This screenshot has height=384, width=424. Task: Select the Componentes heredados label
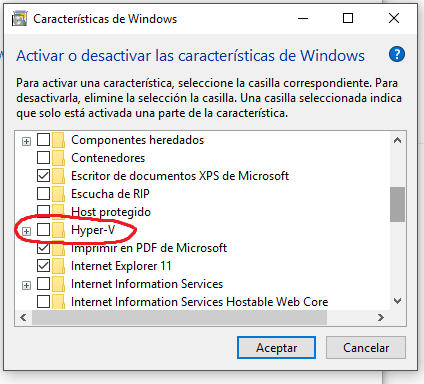137,140
